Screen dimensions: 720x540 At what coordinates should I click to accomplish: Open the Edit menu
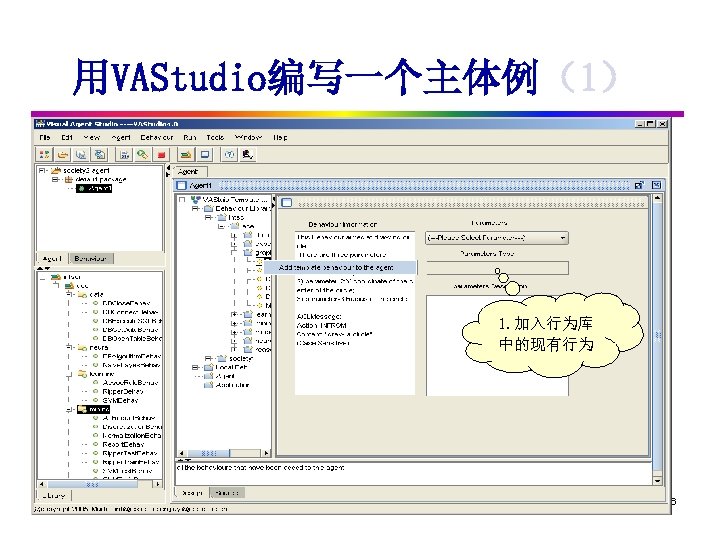[x=67, y=137]
